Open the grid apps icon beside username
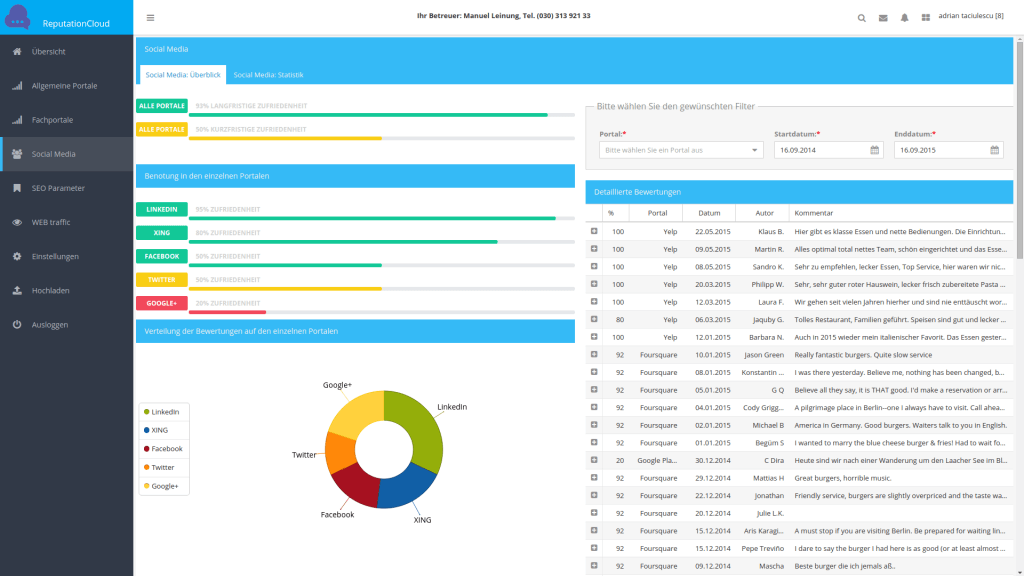 [926, 17]
